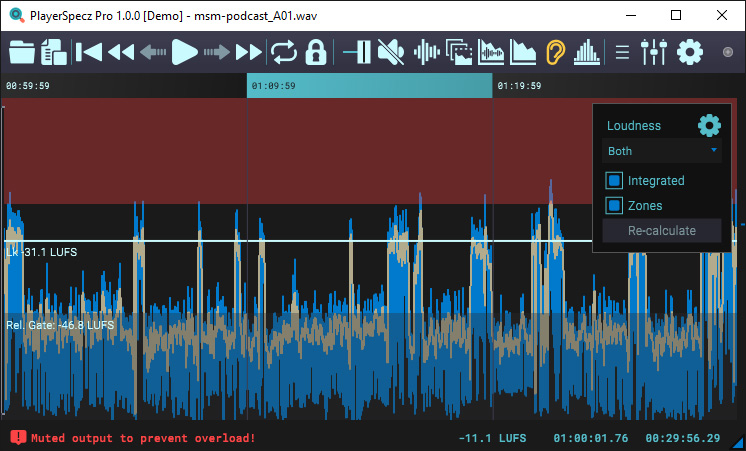
Task: Click the highlighted 01:09:59 timeline segment
Action: 369,86
